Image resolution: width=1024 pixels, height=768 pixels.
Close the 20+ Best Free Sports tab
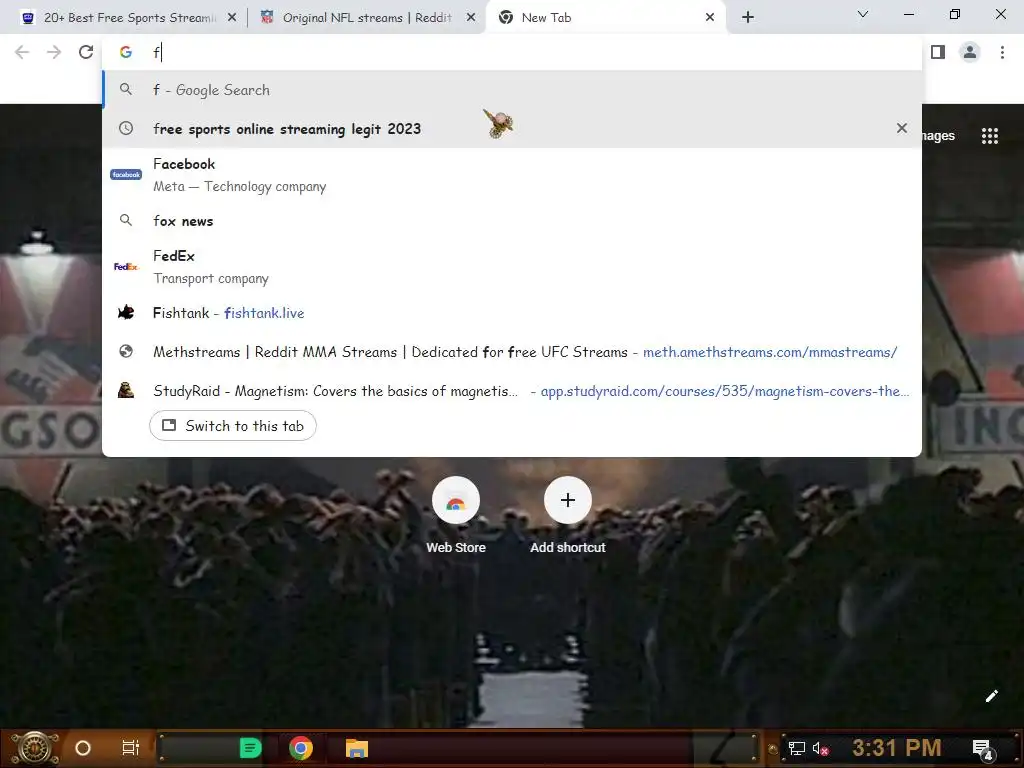click(232, 18)
